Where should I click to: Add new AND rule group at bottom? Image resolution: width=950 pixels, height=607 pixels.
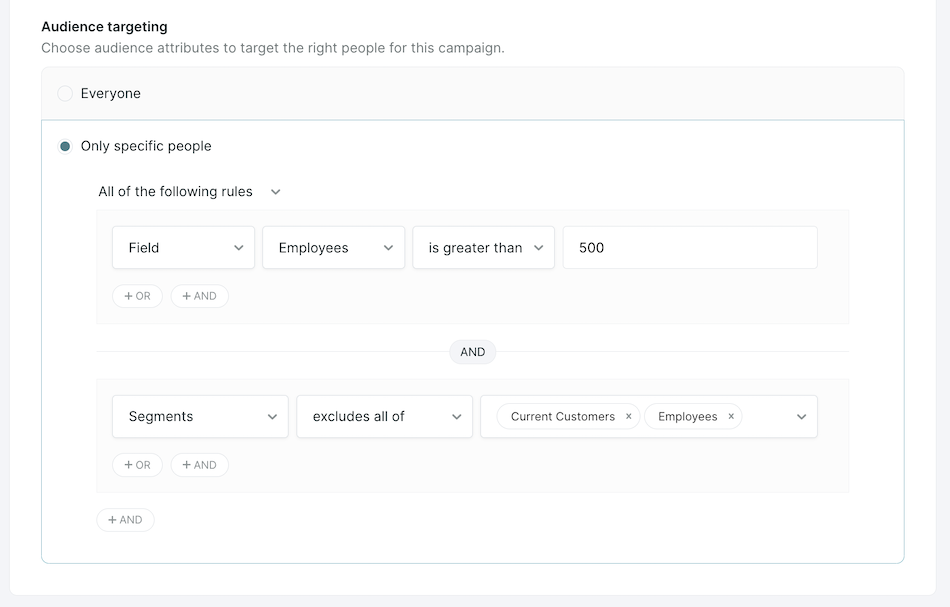pos(125,520)
